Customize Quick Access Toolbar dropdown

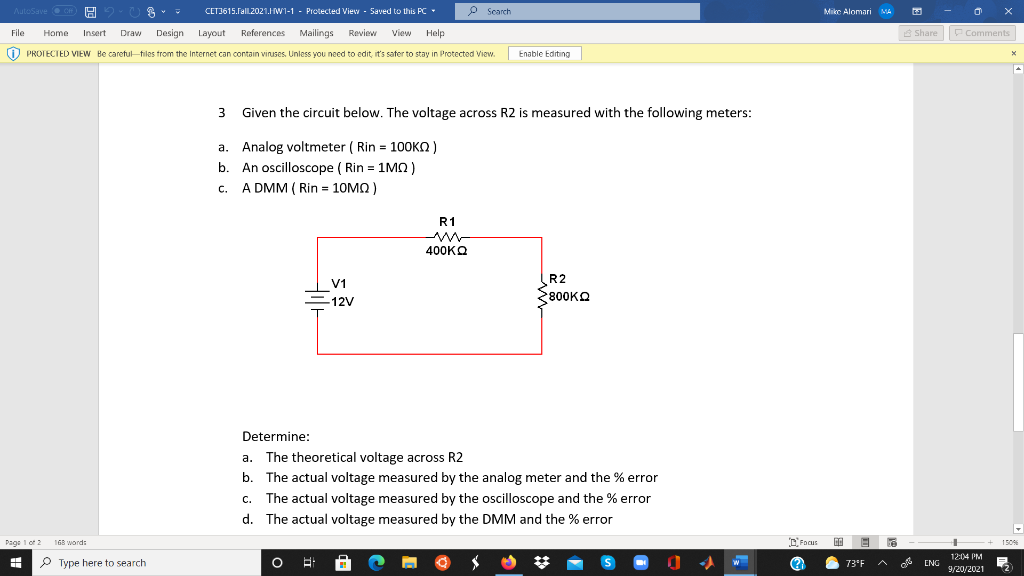[x=176, y=11]
